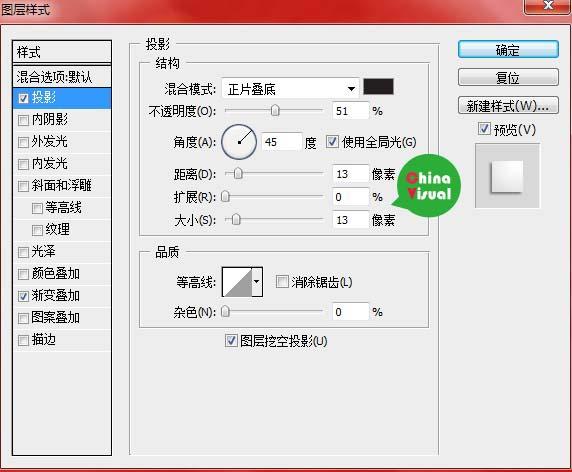Click the 杂色 noise slider handle
Screen dimensions: 572x472
pos(225,312)
